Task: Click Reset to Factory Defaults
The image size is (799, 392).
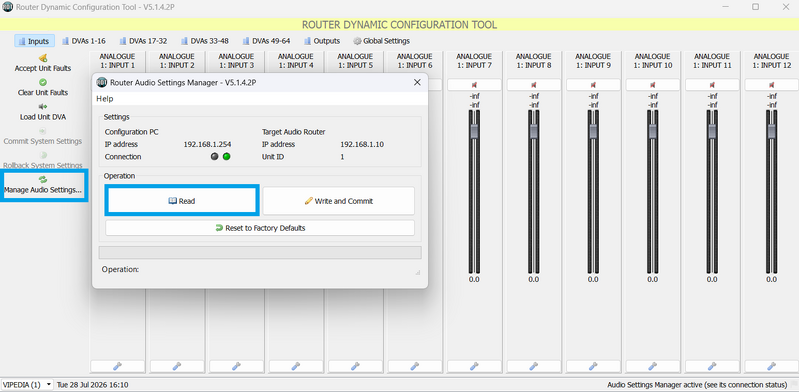Action: [x=260, y=228]
